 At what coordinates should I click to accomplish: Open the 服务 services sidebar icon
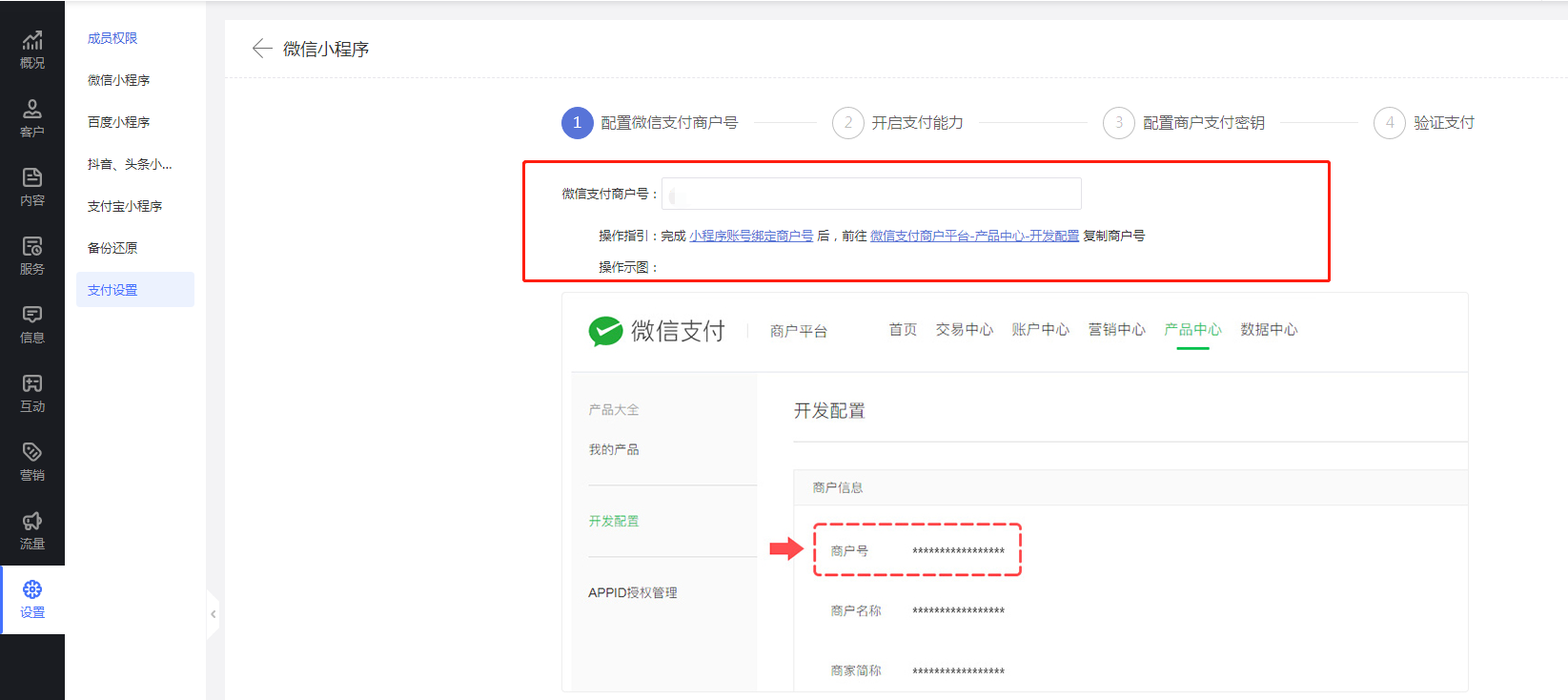(32, 256)
